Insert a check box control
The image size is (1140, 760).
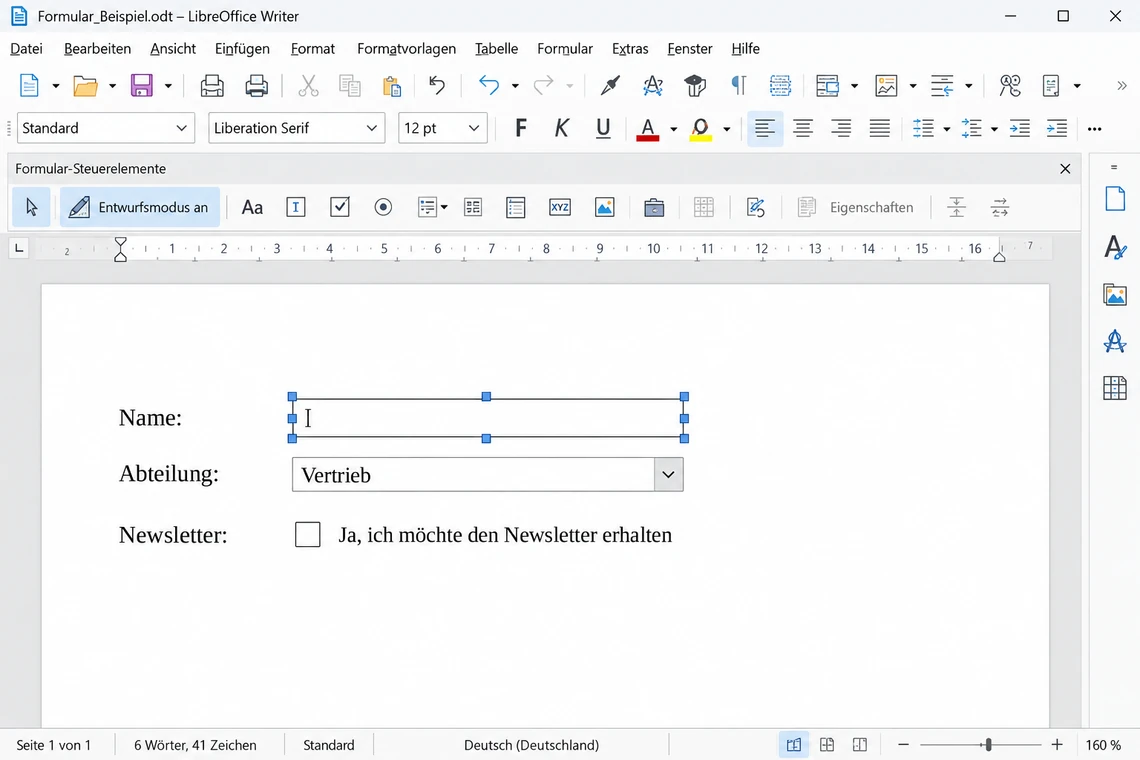(340, 207)
